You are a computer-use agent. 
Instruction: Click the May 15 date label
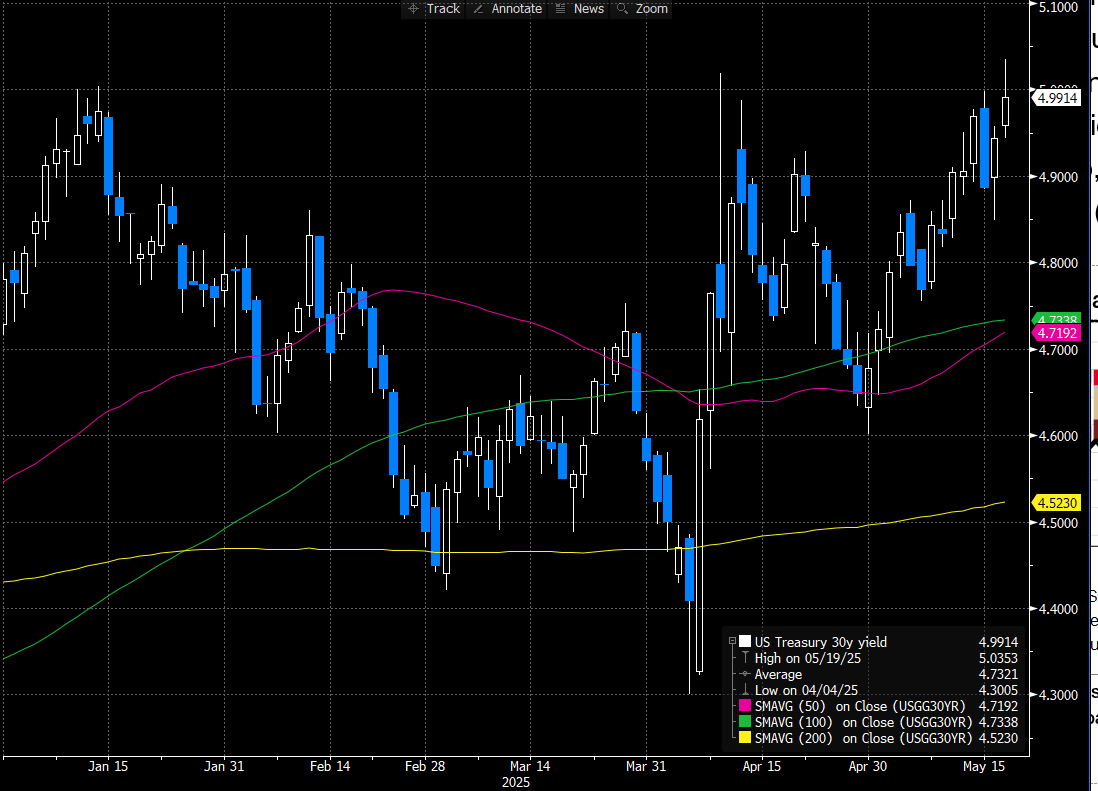[984, 766]
